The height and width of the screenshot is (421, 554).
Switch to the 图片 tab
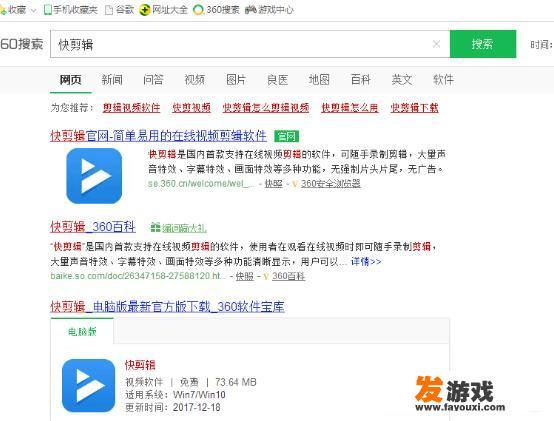pyautogui.click(x=236, y=79)
